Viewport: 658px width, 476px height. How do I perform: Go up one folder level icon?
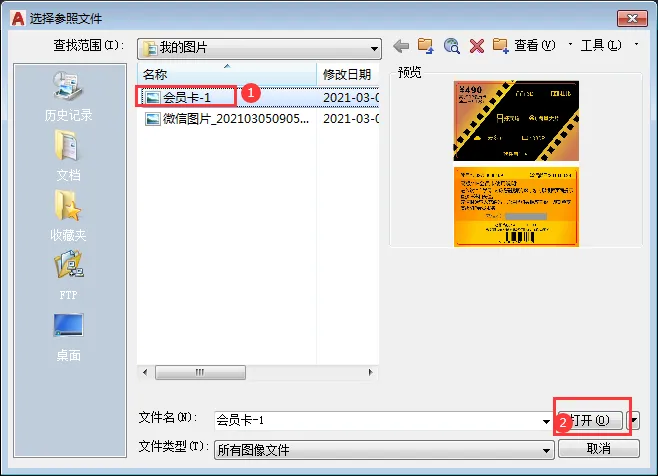click(x=426, y=45)
